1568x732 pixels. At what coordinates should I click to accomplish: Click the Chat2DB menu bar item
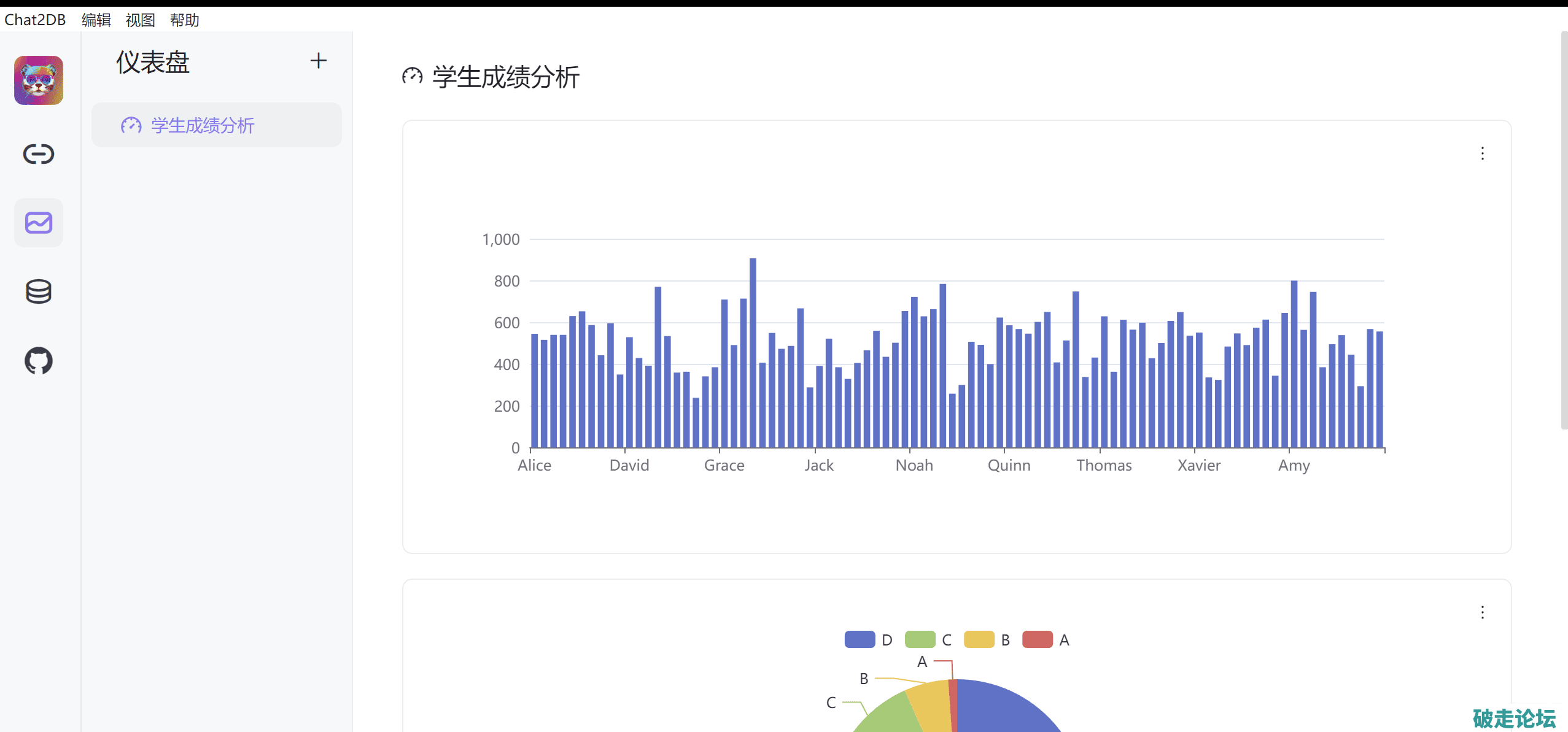35,20
